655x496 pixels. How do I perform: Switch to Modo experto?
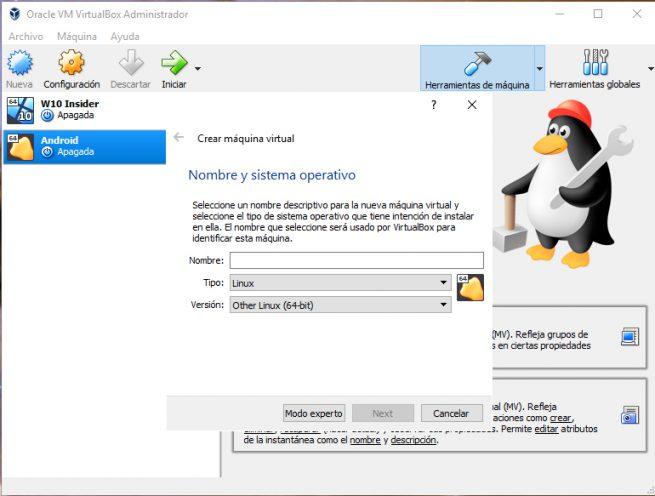[x=314, y=413]
